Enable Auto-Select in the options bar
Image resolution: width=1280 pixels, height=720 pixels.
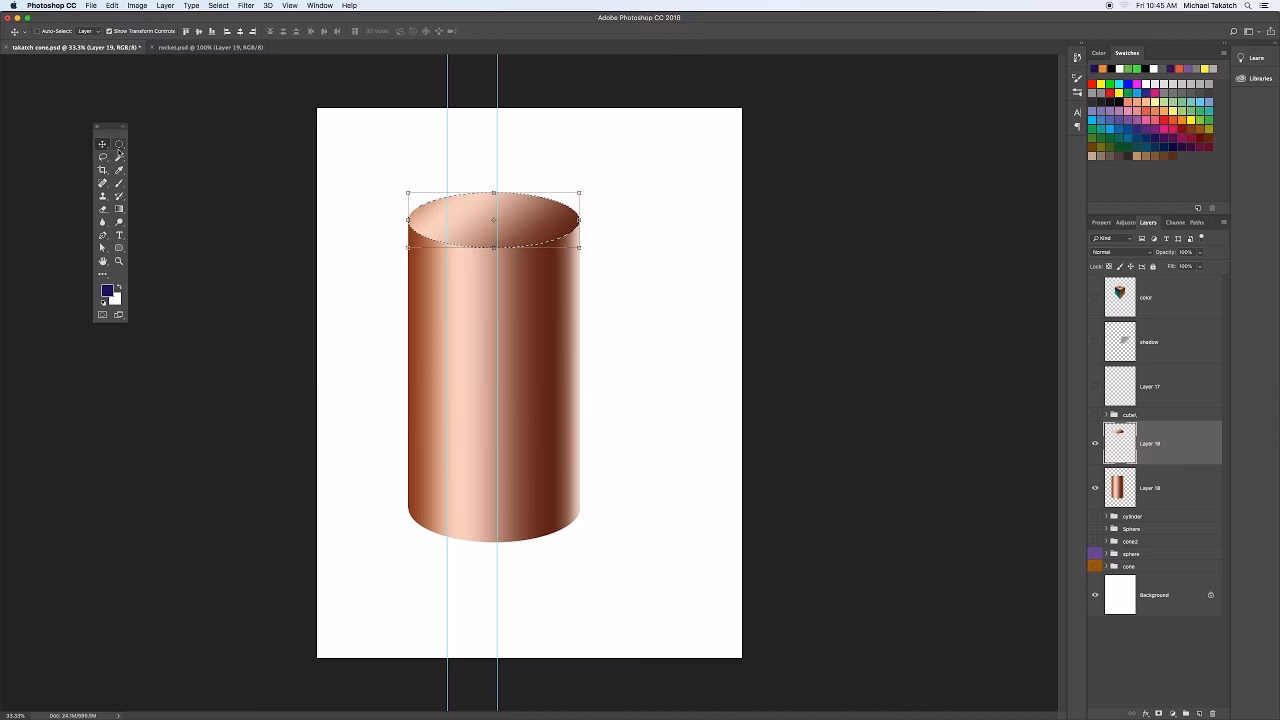(36, 31)
